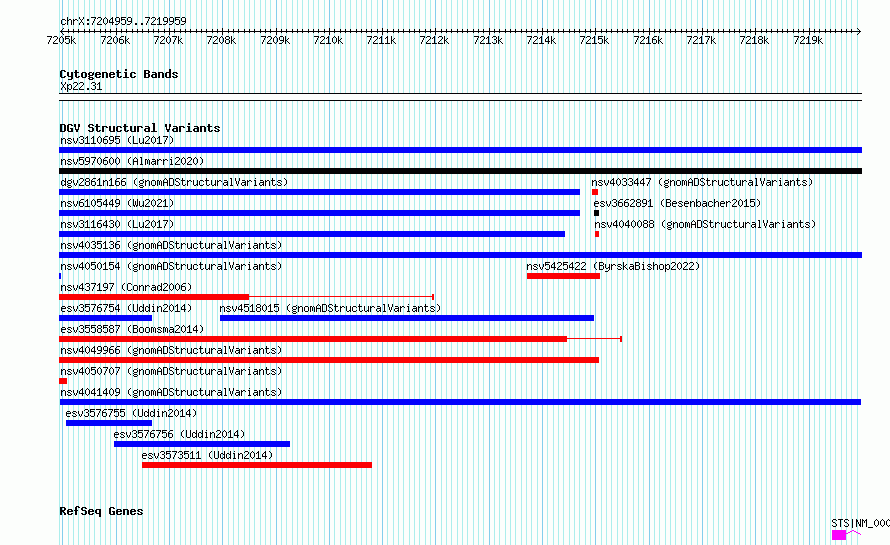Select small red nsv4050707 marker
This screenshot has width=890, height=545.
pyautogui.click(x=63, y=381)
